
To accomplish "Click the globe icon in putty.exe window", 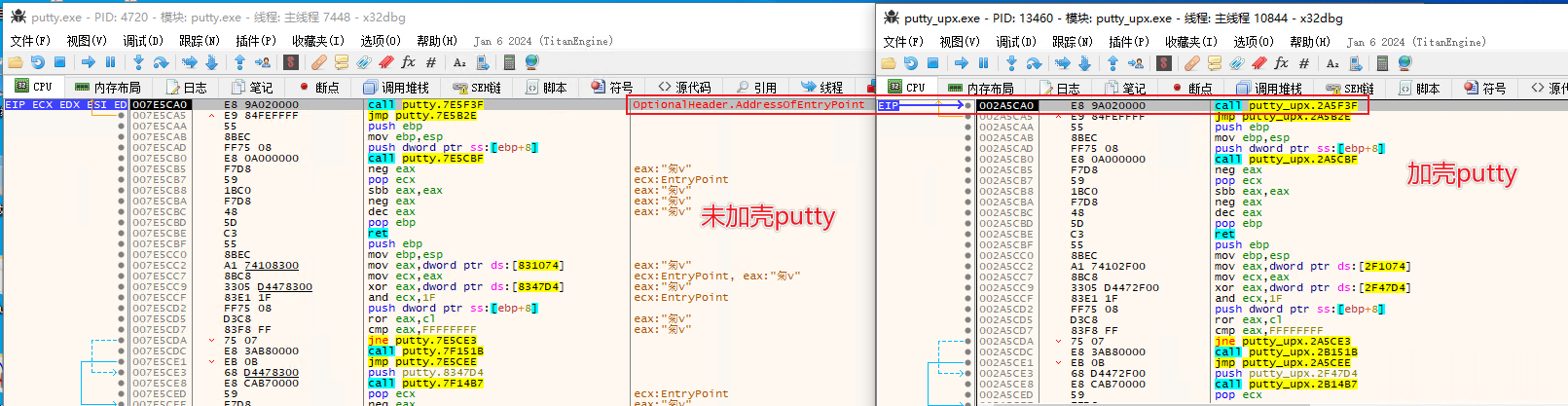I will [x=531, y=62].
